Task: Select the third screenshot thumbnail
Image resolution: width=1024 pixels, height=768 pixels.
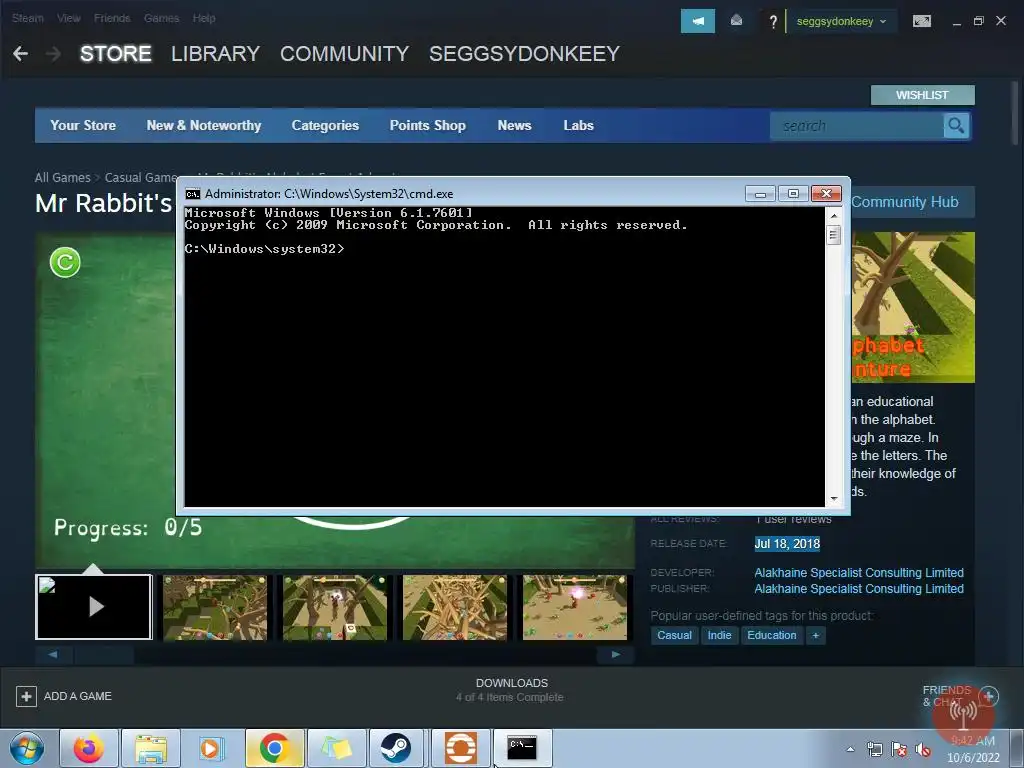Action: tap(335, 607)
